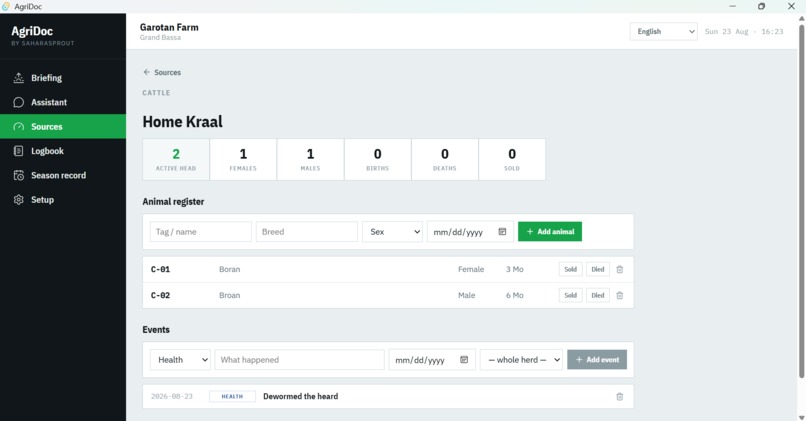806x421 pixels.
Task: Open the Briefing section icon
Action: (19, 78)
